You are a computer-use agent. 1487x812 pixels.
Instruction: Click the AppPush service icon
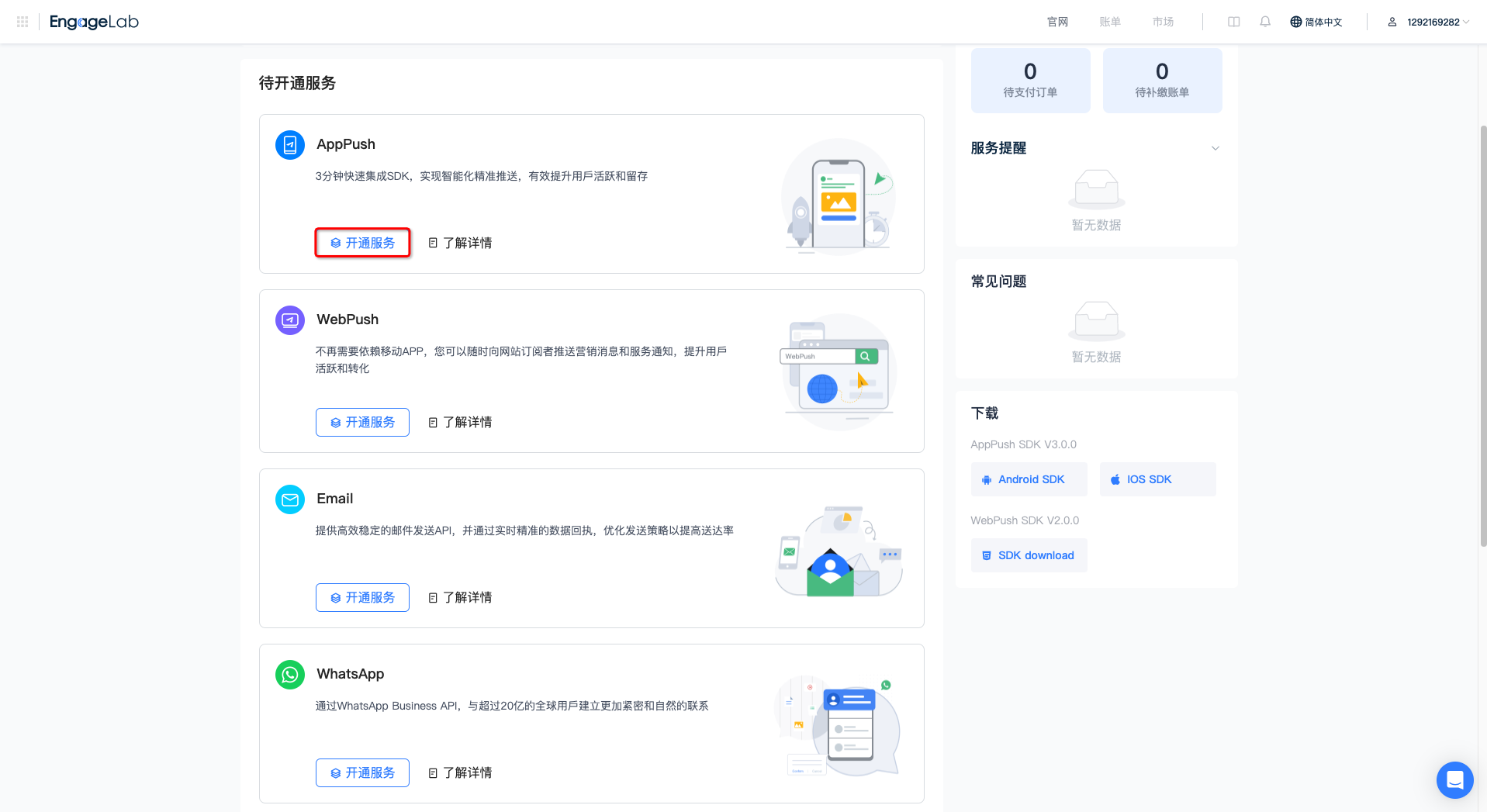(x=290, y=145)
